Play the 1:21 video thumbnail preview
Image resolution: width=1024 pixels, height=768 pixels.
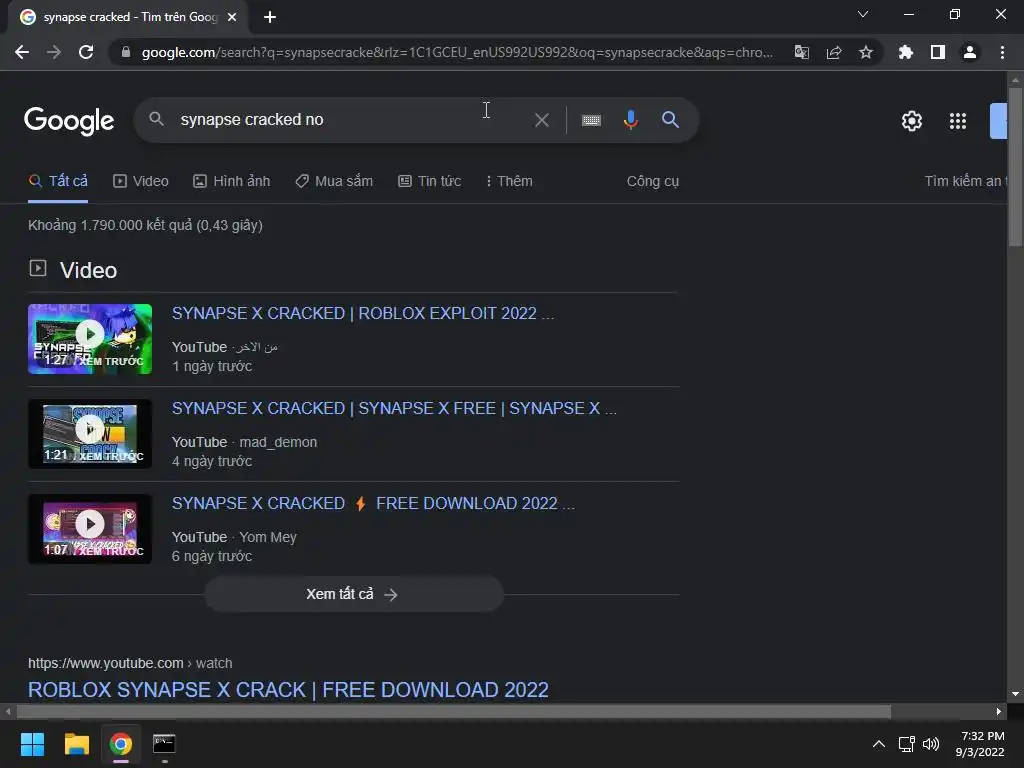click(x=90, y=434)
